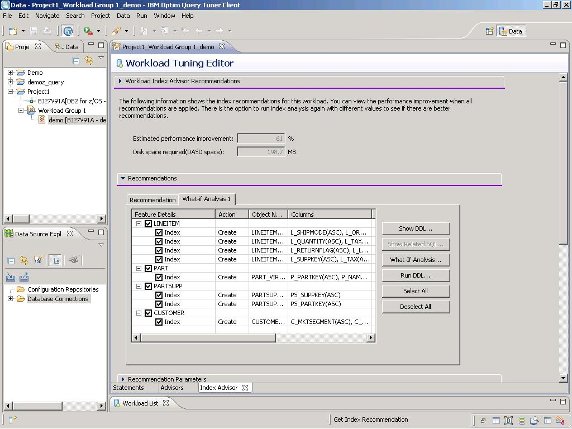Viewport: 572px width, 429px height.
Task: Uncheck Index with L_RETURNFLAG columns
Action: pos(159,250)
